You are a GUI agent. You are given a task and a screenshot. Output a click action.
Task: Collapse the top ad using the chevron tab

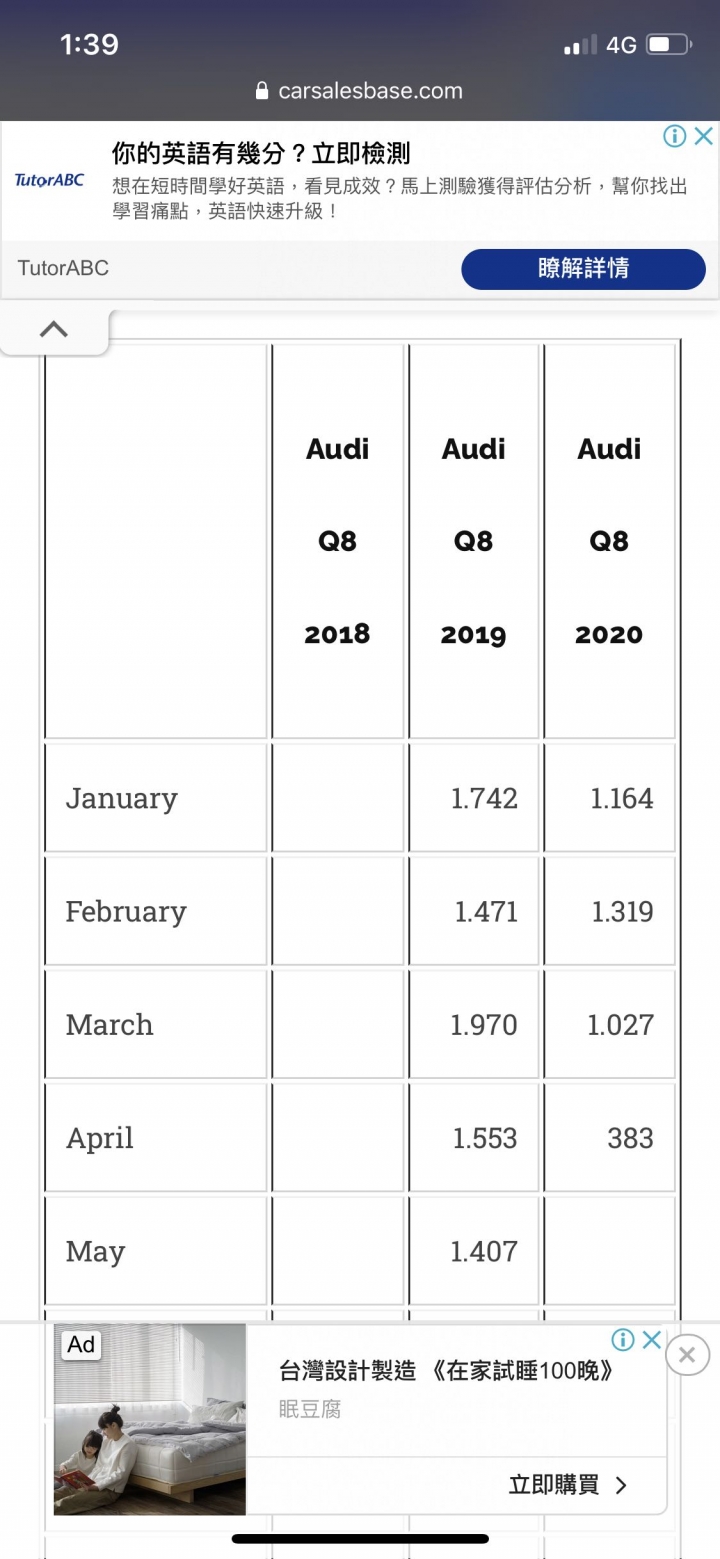(53, 329)
